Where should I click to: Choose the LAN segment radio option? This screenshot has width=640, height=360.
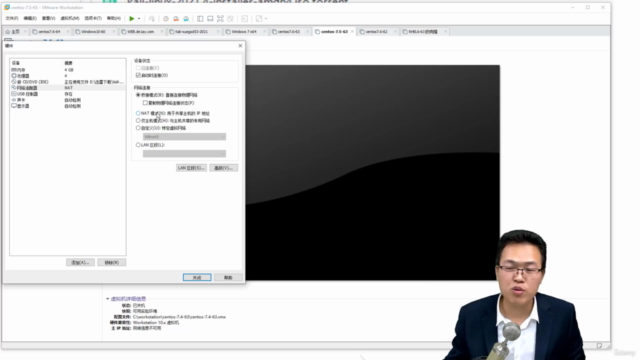coord(138,144)
